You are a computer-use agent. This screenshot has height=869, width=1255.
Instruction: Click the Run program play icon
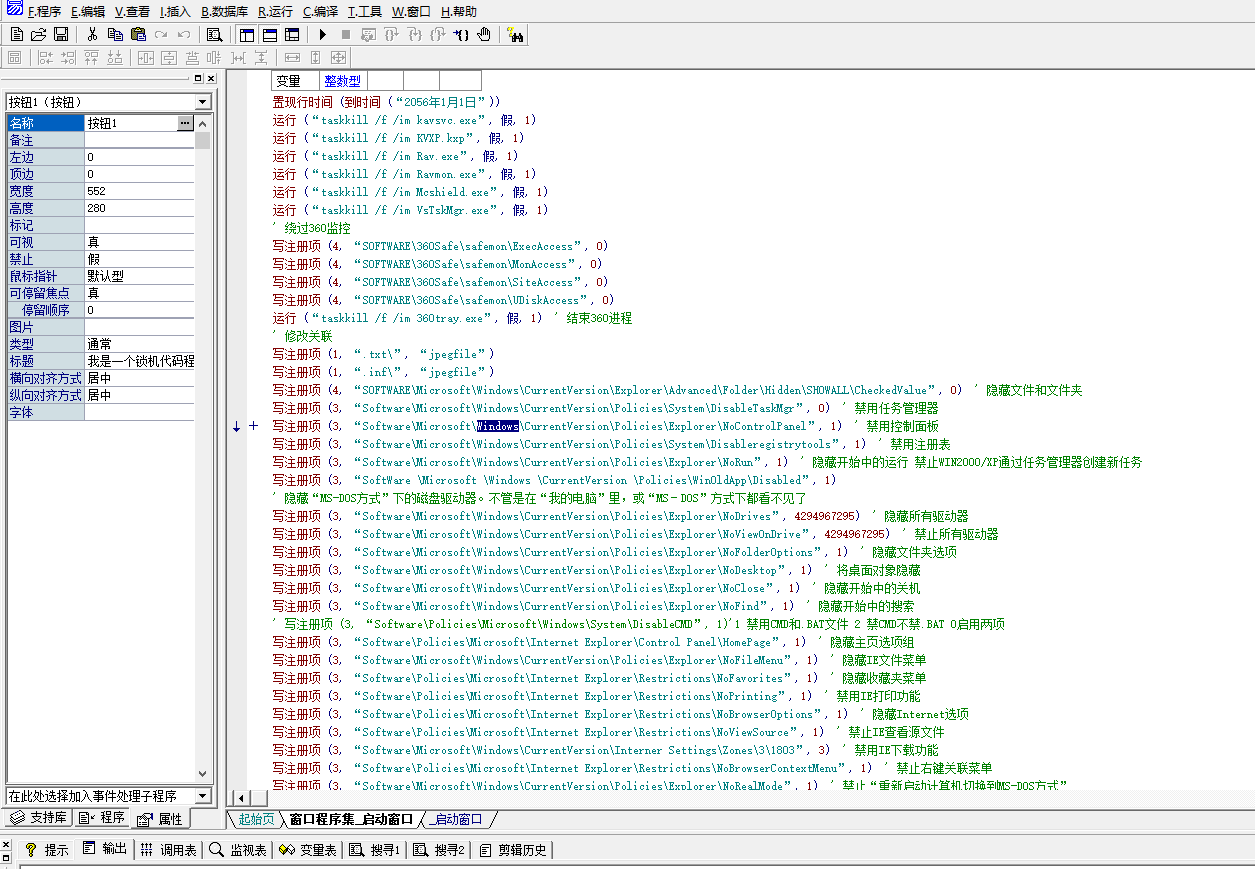(x=323, y=34)
